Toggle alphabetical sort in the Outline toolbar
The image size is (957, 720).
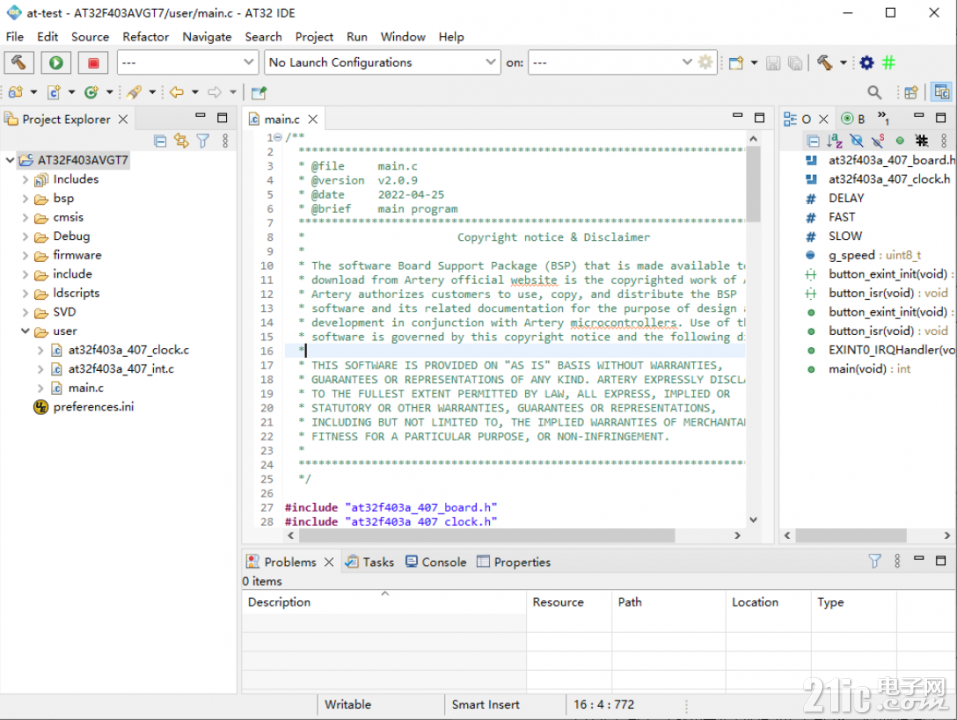(834, 141)
